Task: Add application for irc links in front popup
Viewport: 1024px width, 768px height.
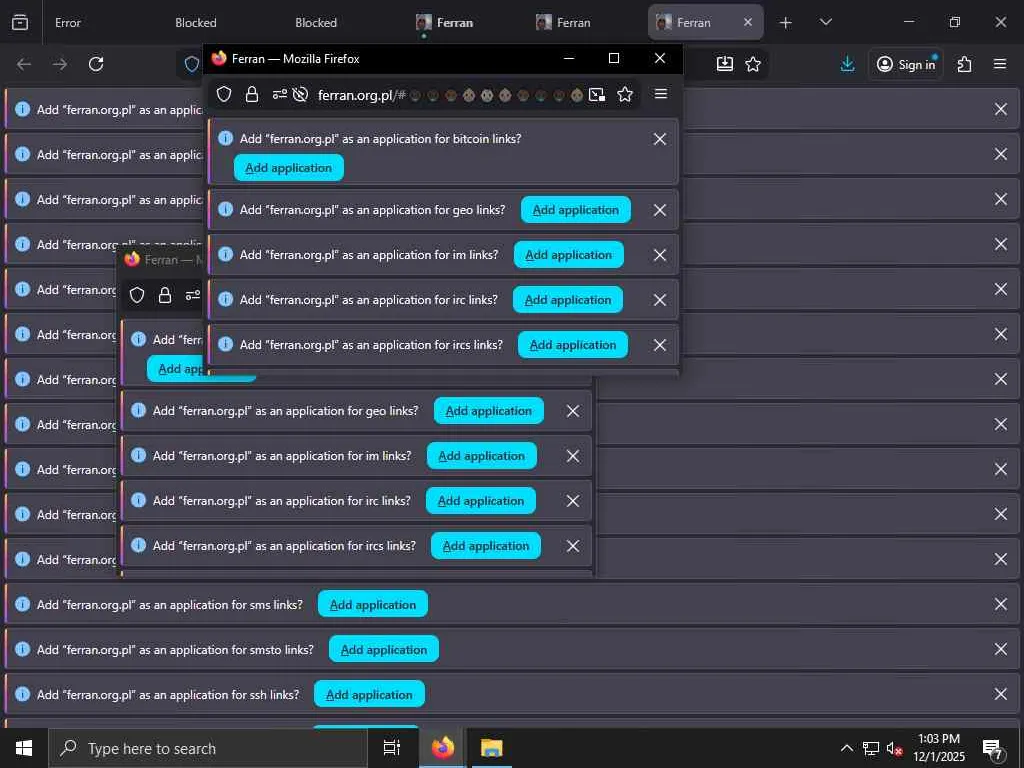Action: click(568, 300)
